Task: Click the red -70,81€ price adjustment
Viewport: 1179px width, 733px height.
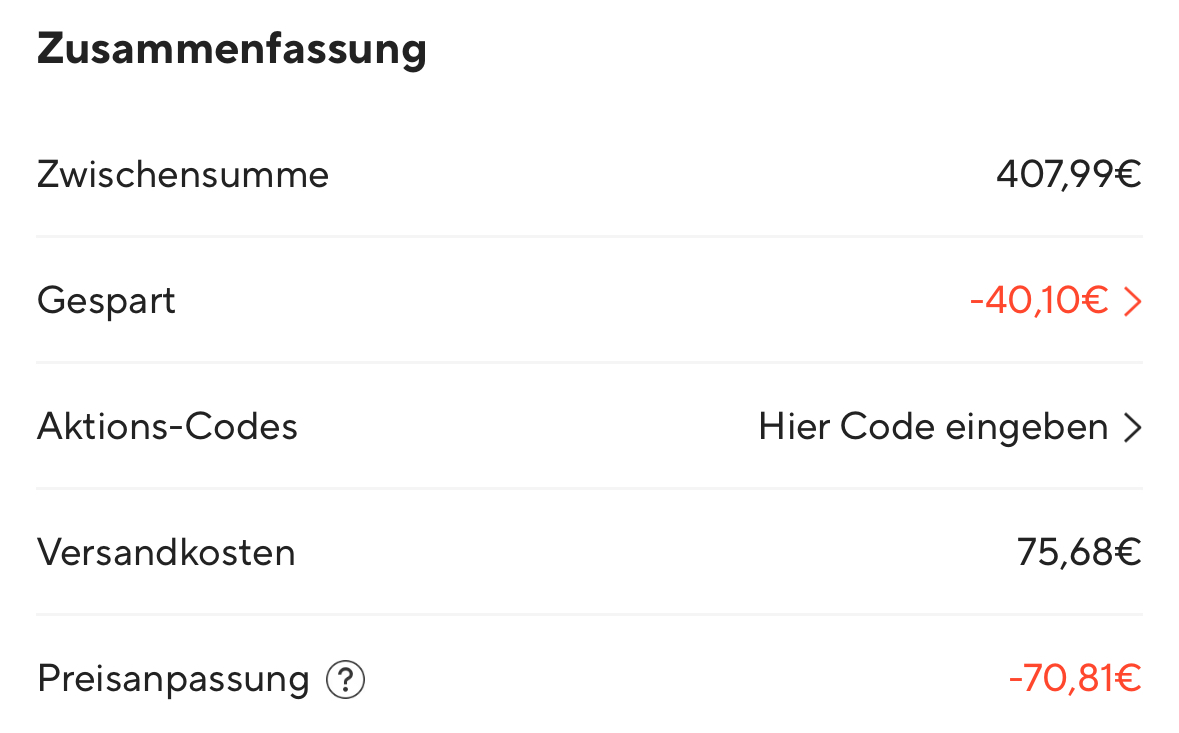Action: (x=1074, y=679)
